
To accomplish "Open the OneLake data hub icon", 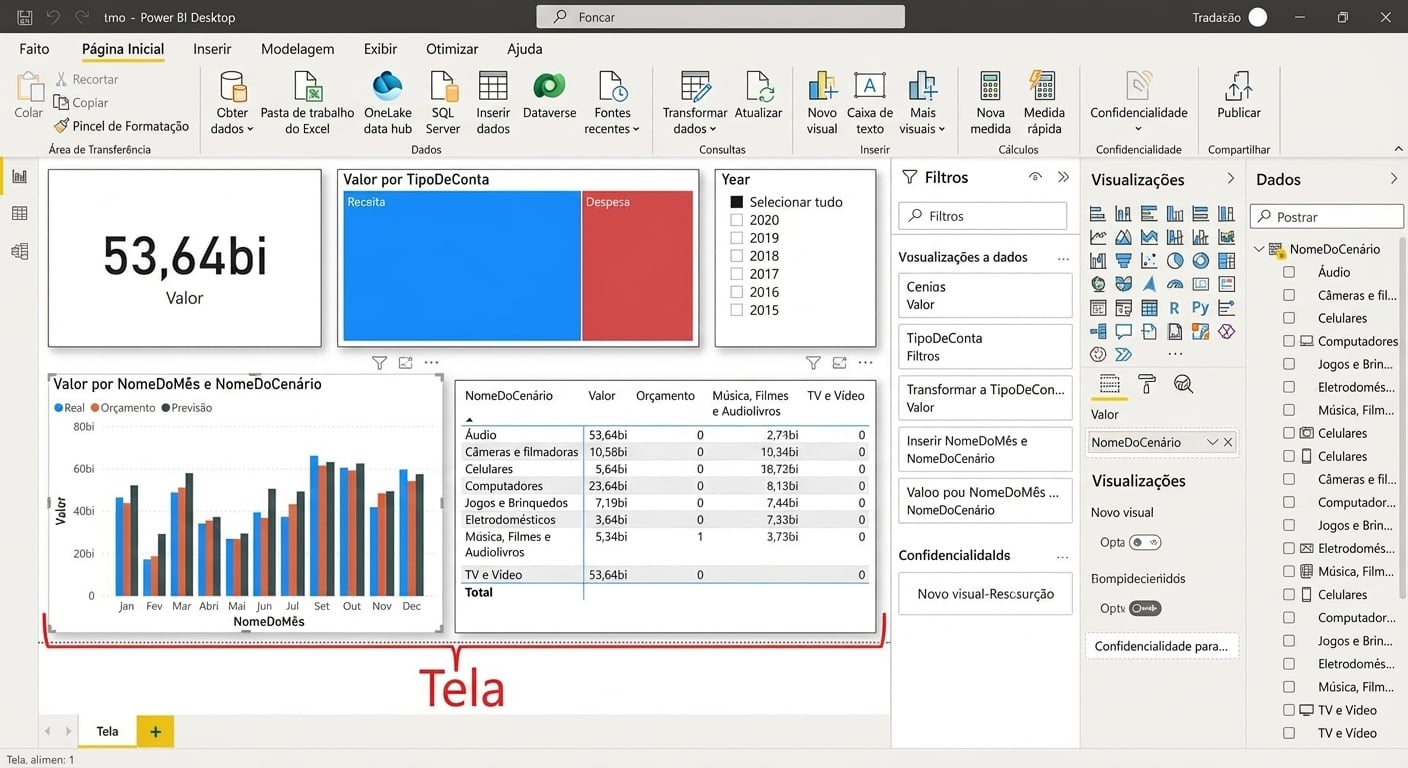I will [x=387, y=87].
